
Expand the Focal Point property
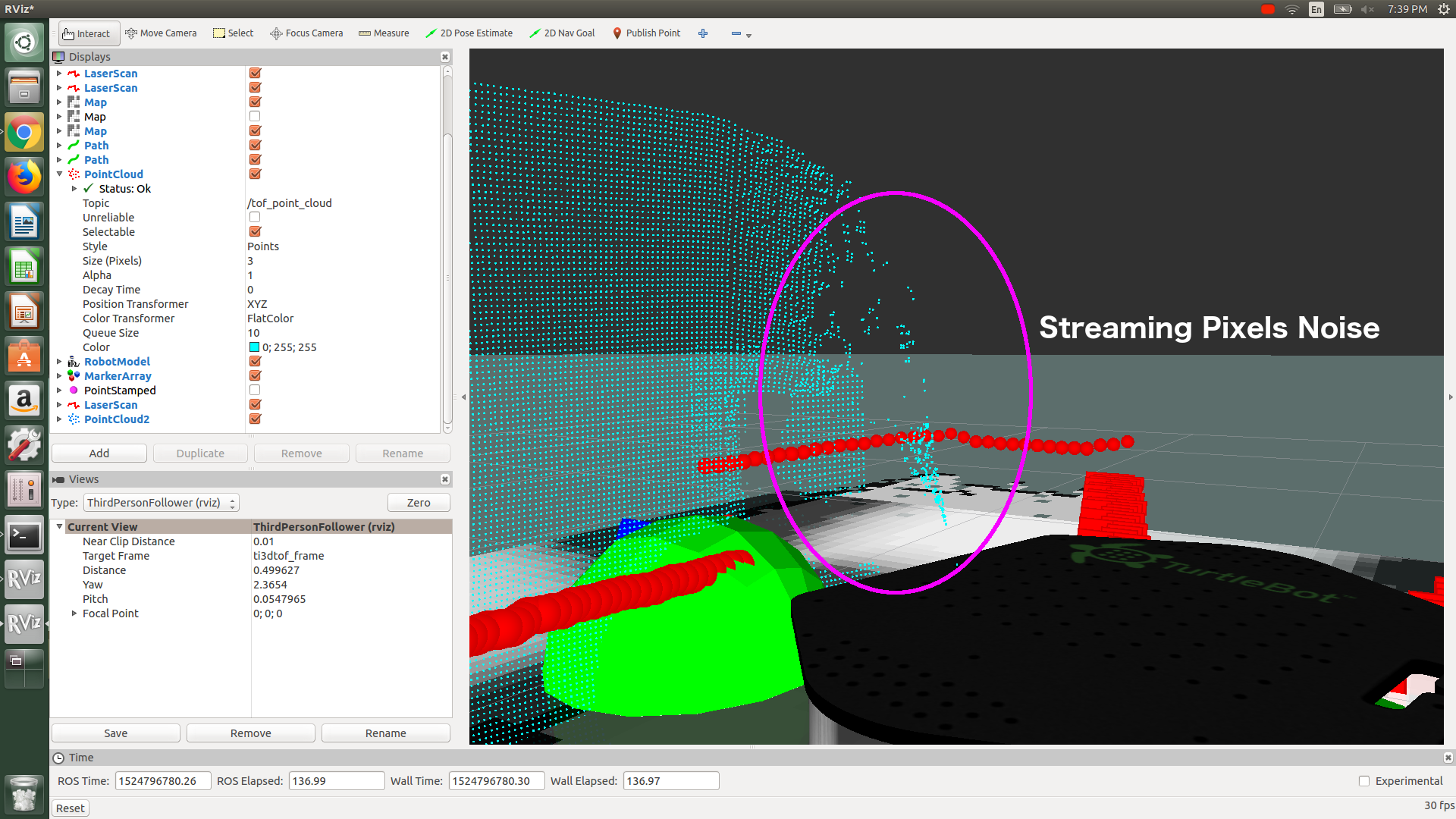coord(74,613)
